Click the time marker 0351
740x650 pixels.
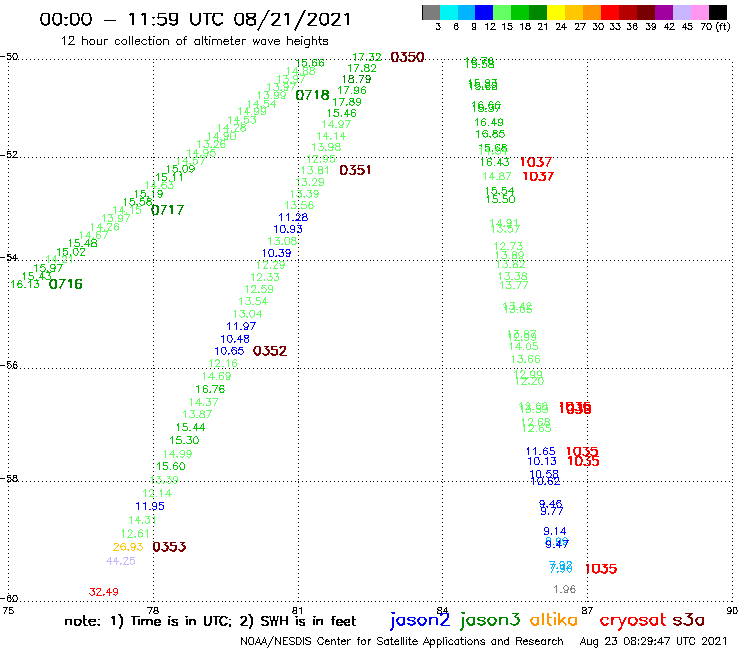355,170
